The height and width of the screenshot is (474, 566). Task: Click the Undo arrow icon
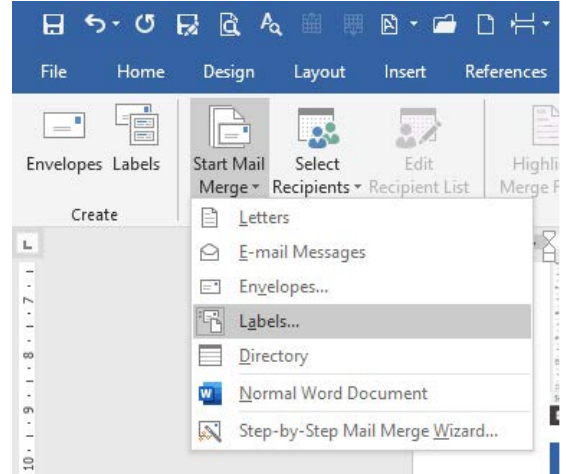point(95,25)
